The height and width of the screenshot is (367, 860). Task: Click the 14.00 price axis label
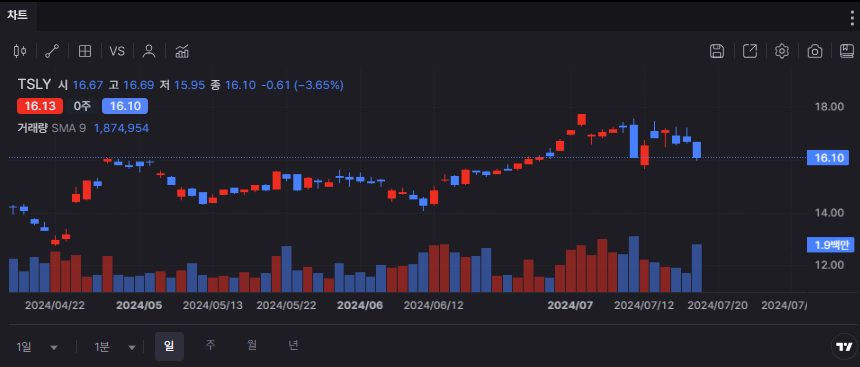829,213
